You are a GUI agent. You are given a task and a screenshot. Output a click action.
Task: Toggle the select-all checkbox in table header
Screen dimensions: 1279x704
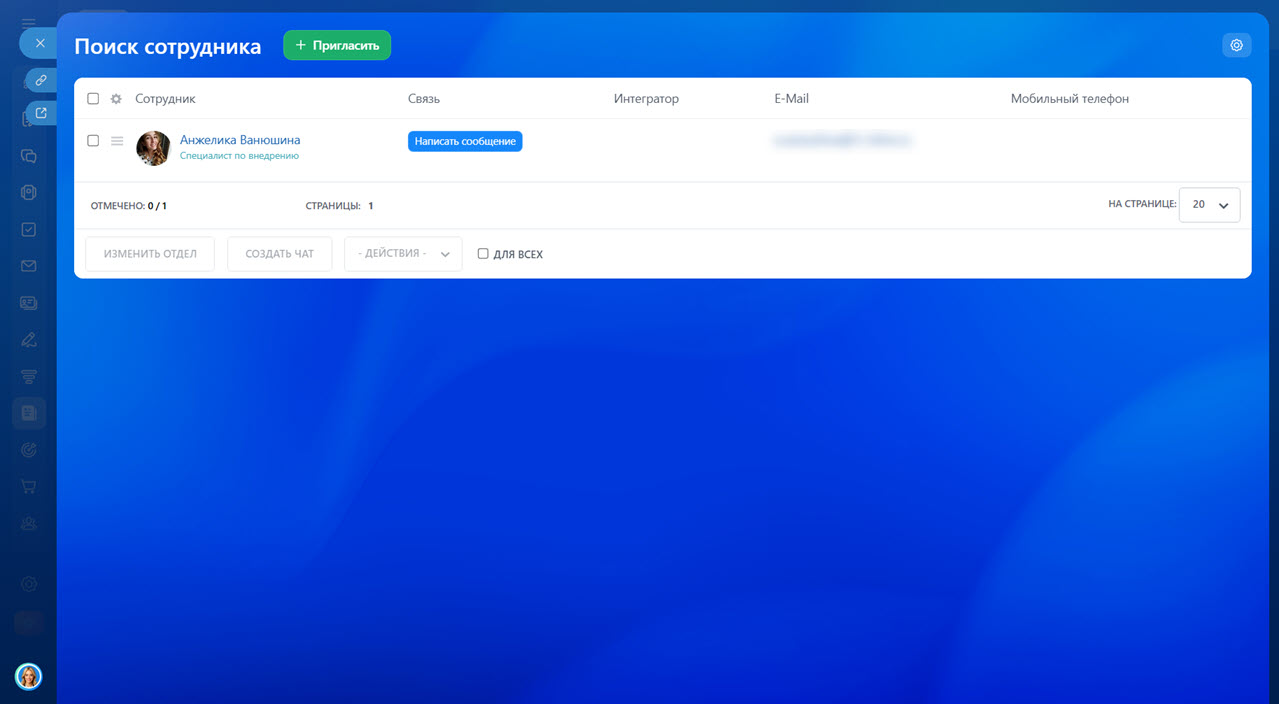click(x=93, y=99)
